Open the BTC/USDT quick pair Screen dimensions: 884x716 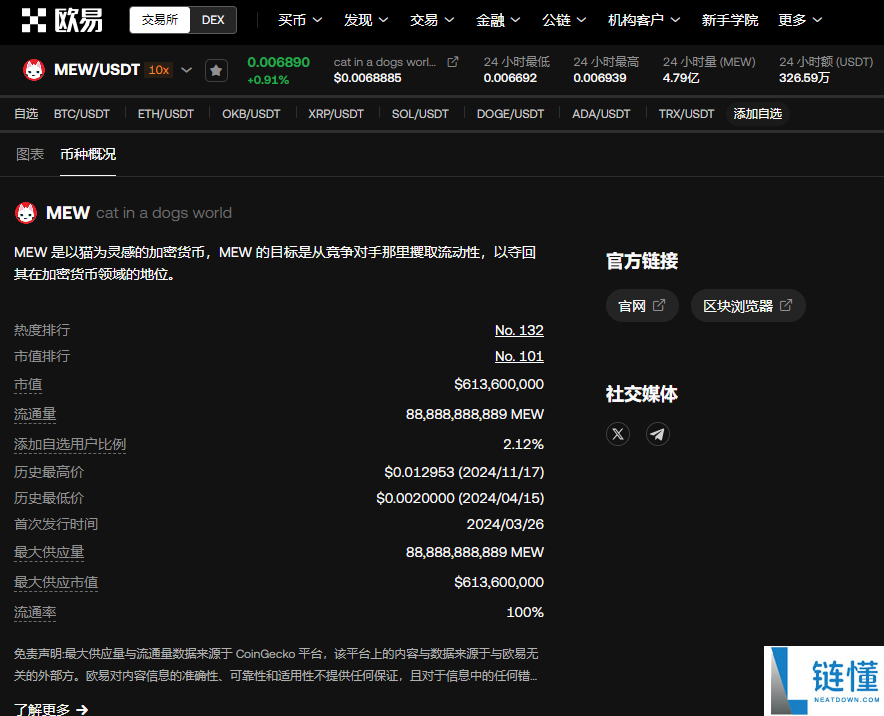82,114
